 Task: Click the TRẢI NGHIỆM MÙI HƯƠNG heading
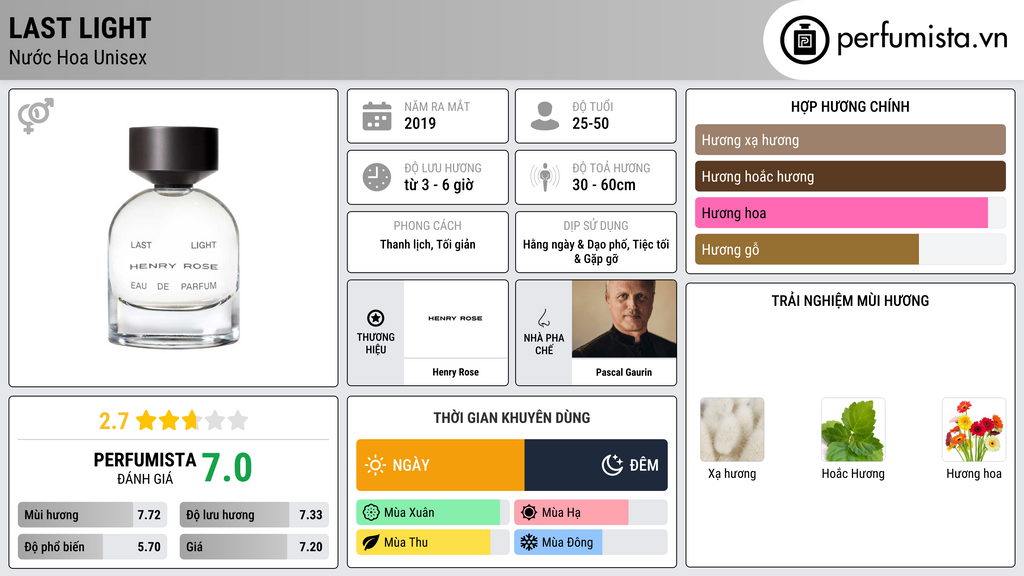[x=850, y=300]
